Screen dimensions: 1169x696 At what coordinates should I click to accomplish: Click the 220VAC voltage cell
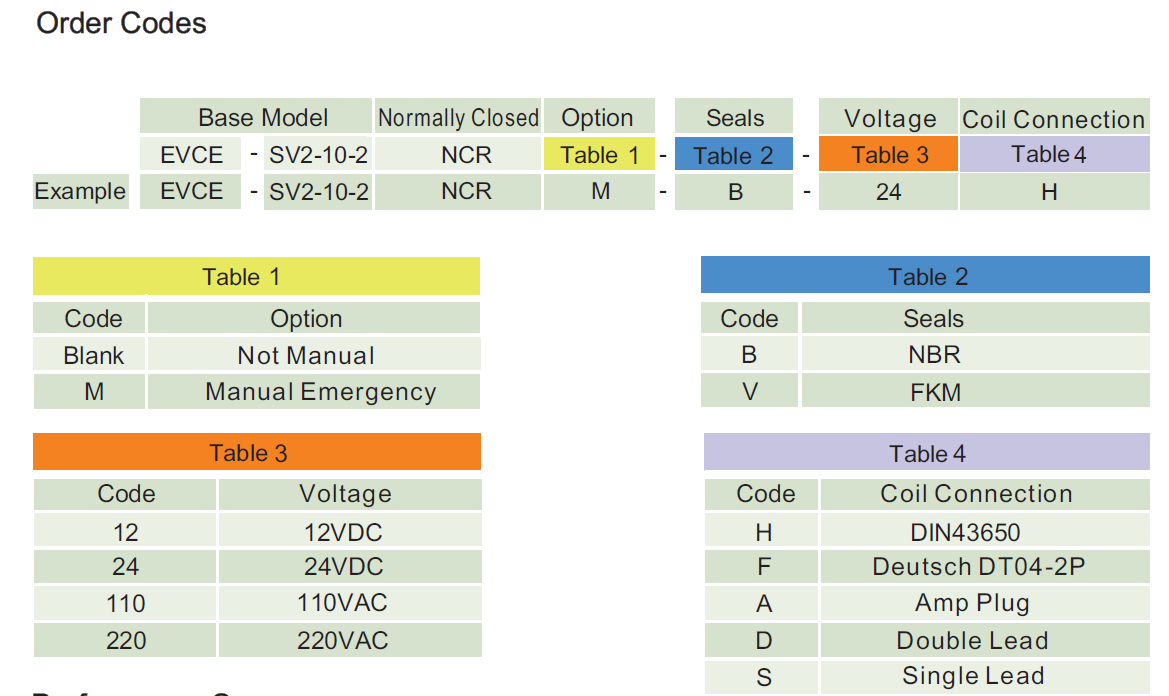[x=342, y=640]
